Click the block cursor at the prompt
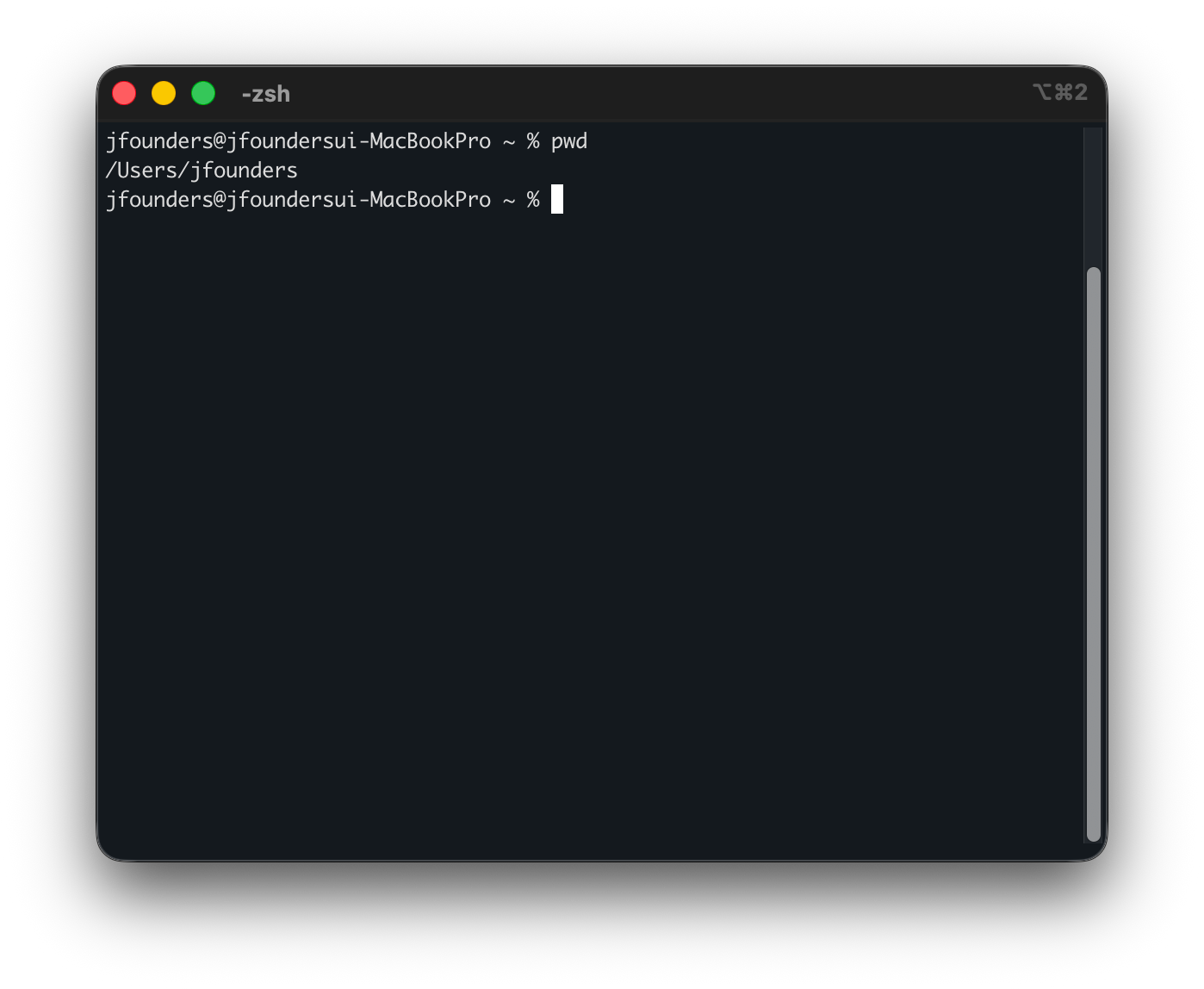The height and width of the screenshot is (989, 1204). click(557, 199)
